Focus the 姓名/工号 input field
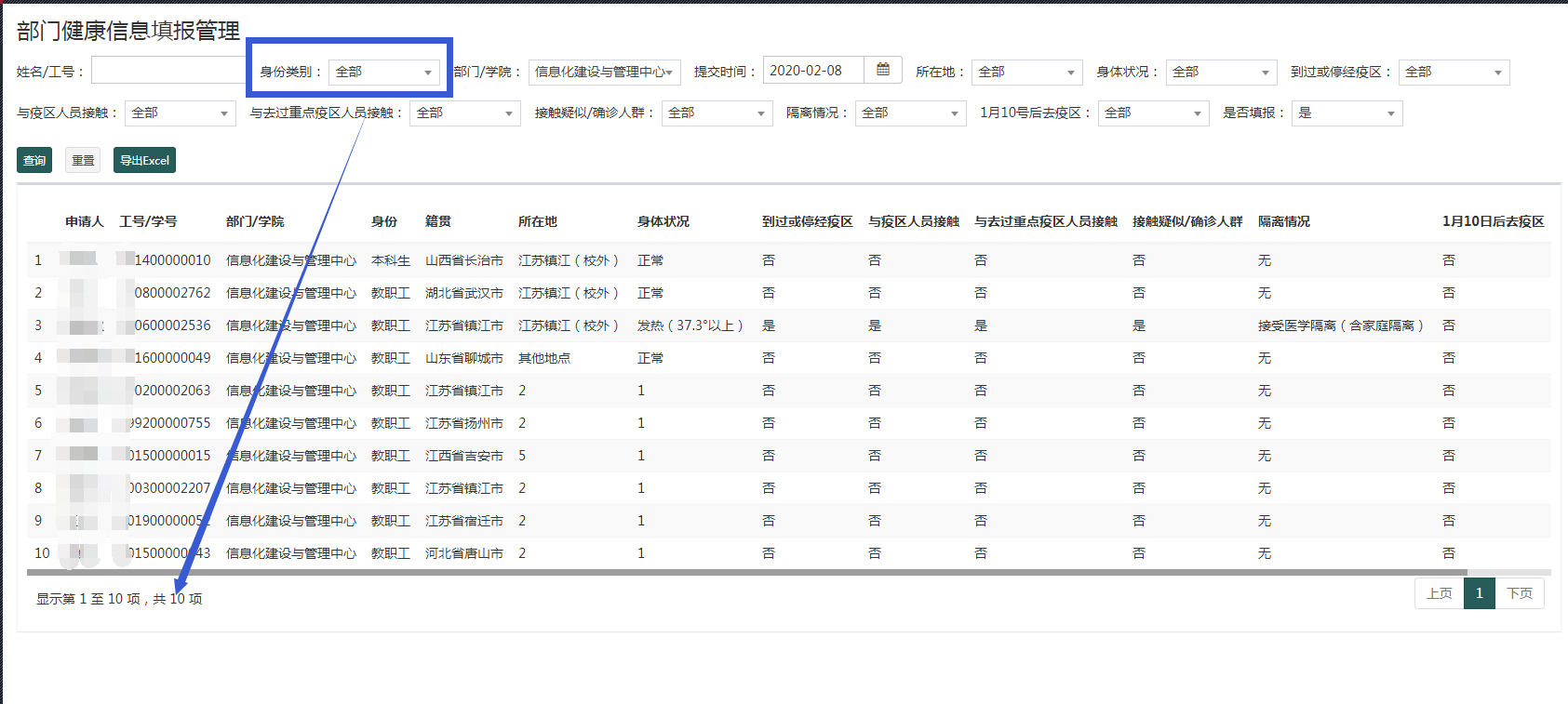Image resolution: width=1568 pixels, height=704 pixels. click(x=168, y=71)
